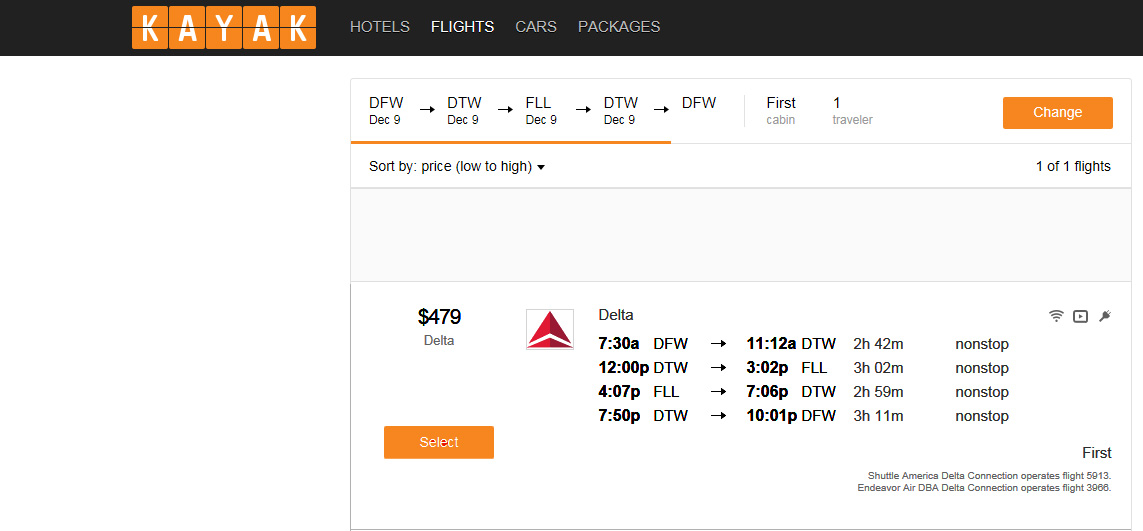The image size is (1143, 531).
Task: Switch to the FLIGHTS section
Action: 462,27
